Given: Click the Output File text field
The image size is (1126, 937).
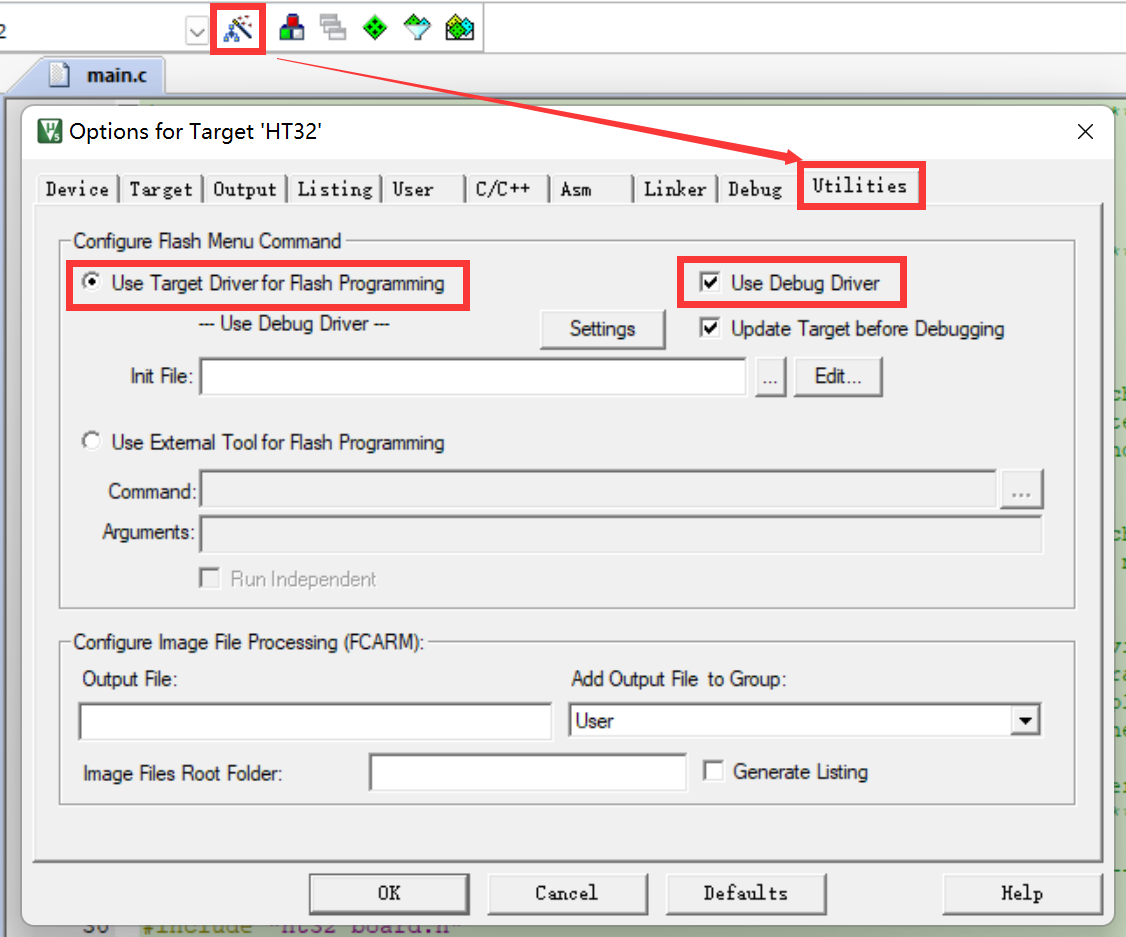Looking at the screenshot, I should [315, 721].
